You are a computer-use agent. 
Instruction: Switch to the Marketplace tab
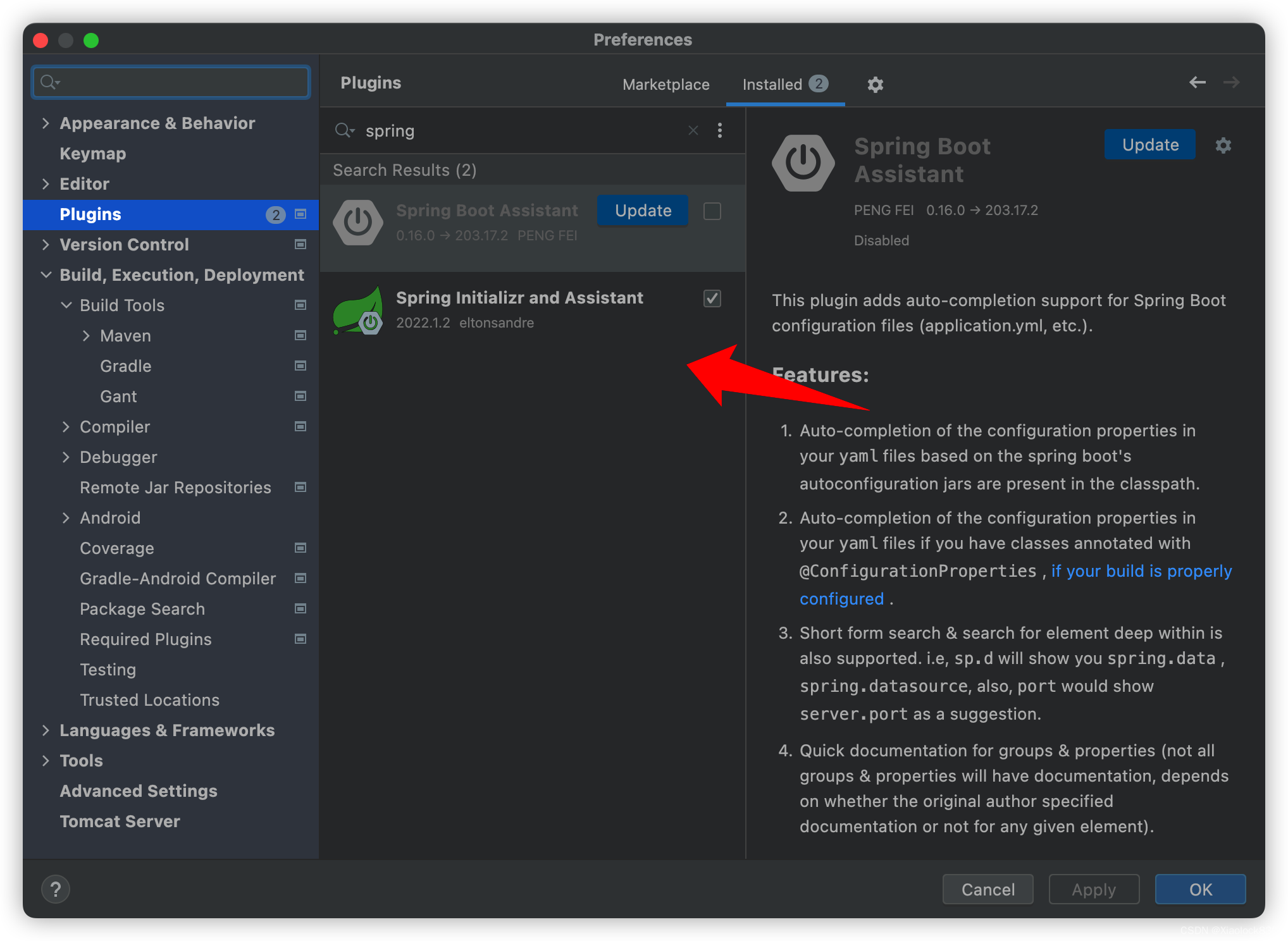[666, 84]
